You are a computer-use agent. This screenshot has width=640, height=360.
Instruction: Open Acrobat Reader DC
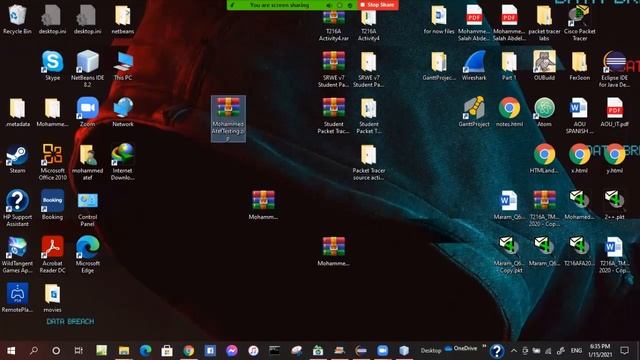(53, 255)
